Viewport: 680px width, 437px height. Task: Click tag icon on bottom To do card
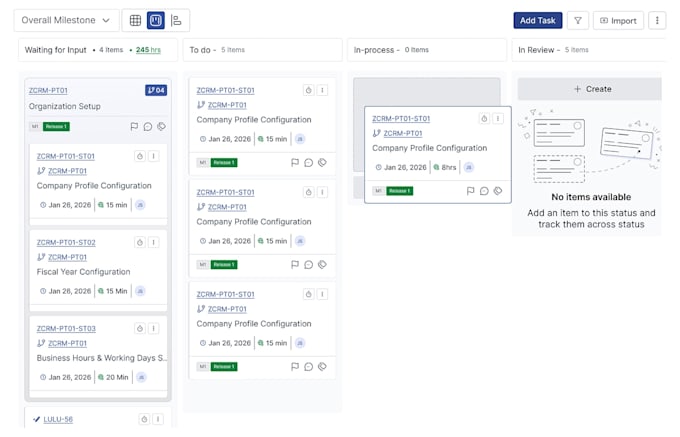[x=322, y=366]
